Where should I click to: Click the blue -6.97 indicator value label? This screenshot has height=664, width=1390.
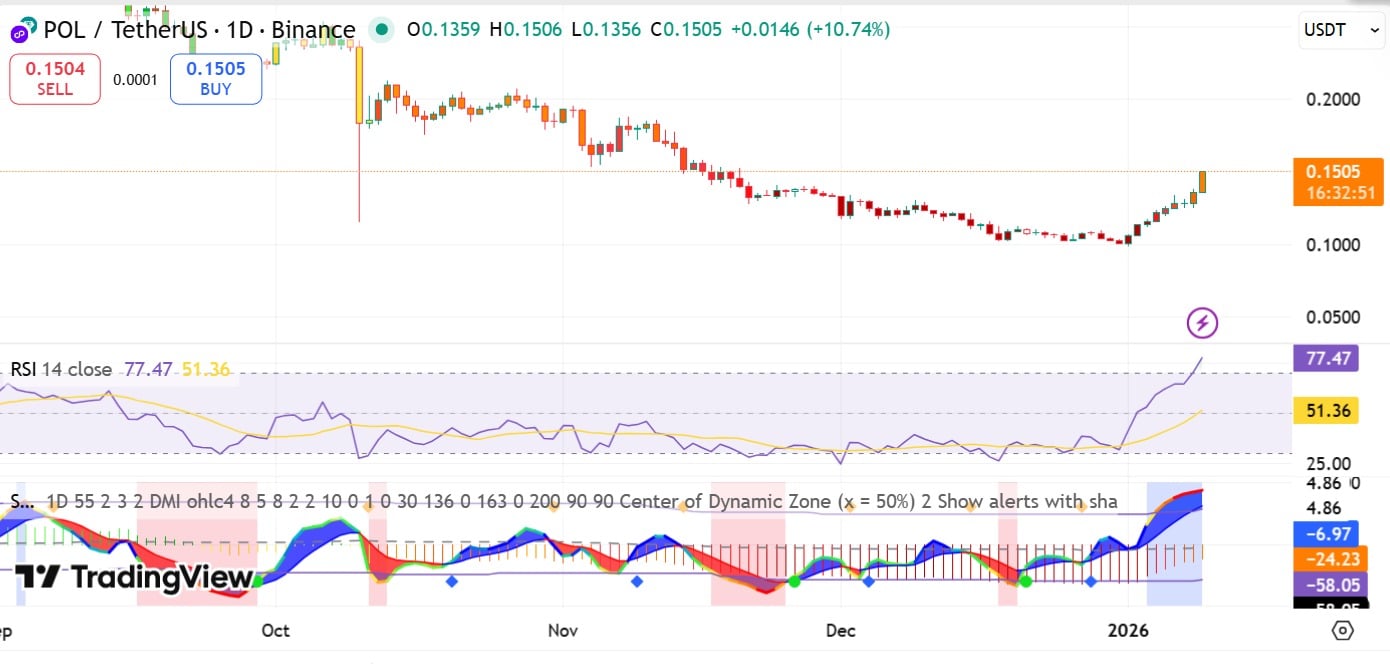pos(1325,533)
